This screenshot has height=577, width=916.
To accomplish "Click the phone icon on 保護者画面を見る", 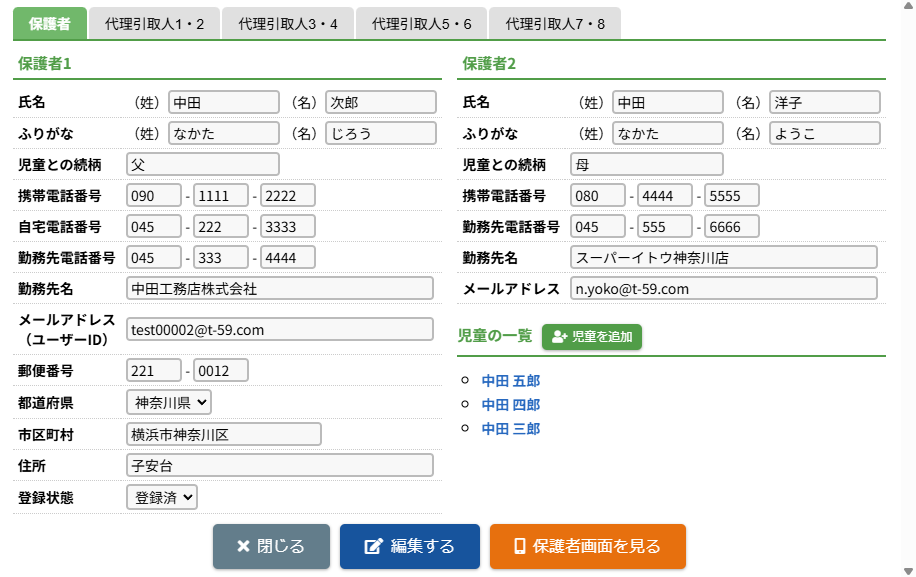I will tap(519, 546).
